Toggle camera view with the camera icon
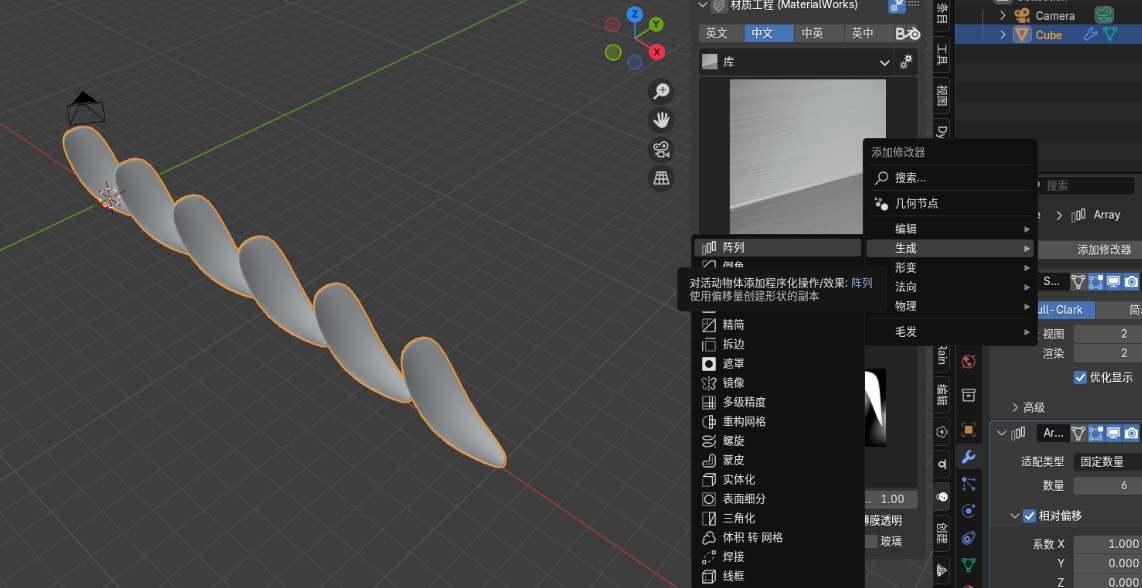 tap(661, 150)
